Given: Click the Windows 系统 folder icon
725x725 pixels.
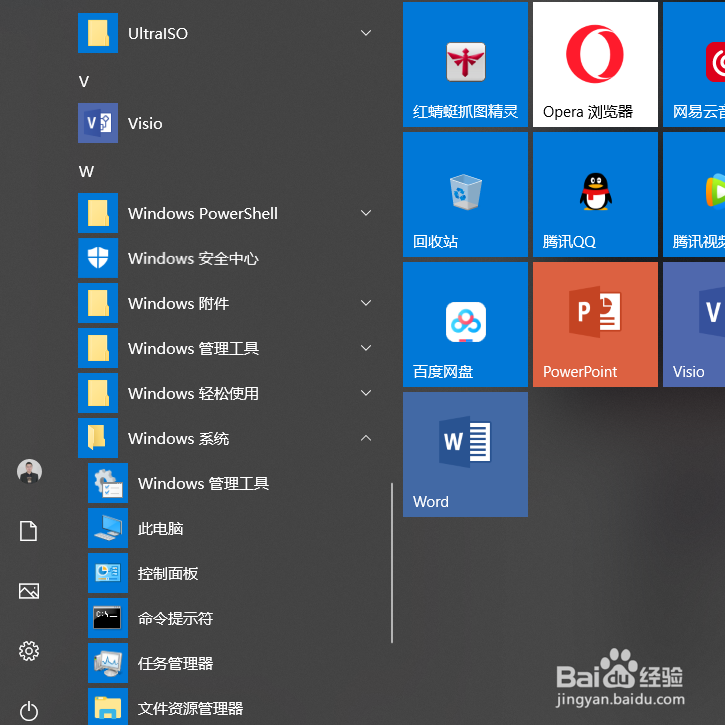Looking at the screenshot, I should [x=98, y=438].
